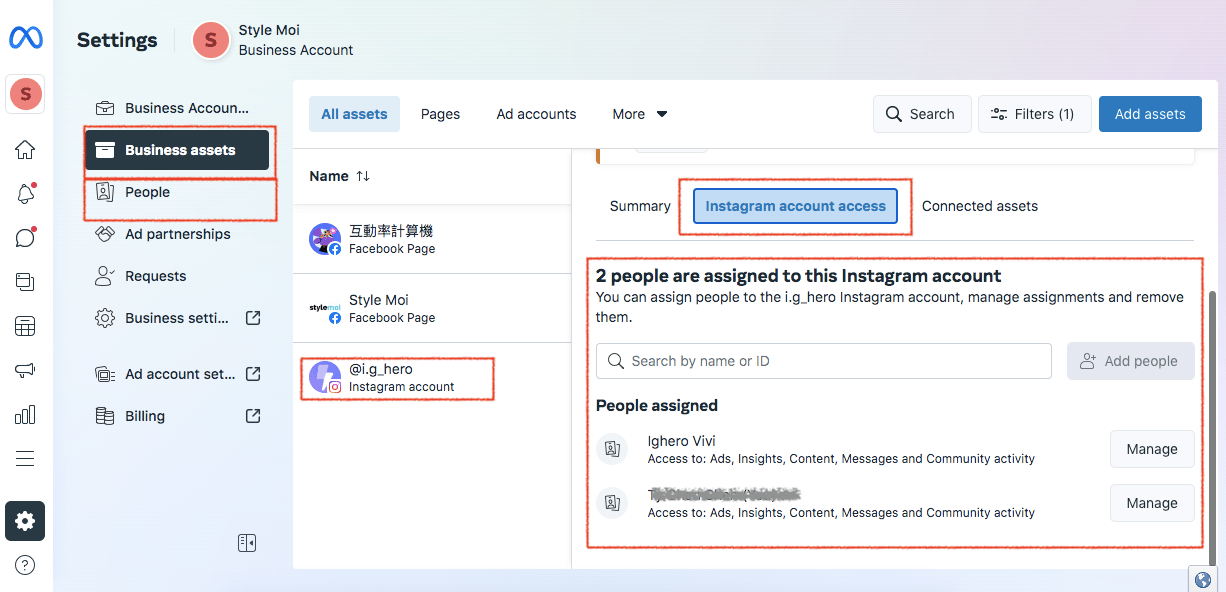Click the Add assets button

(x=1150, y=114)
